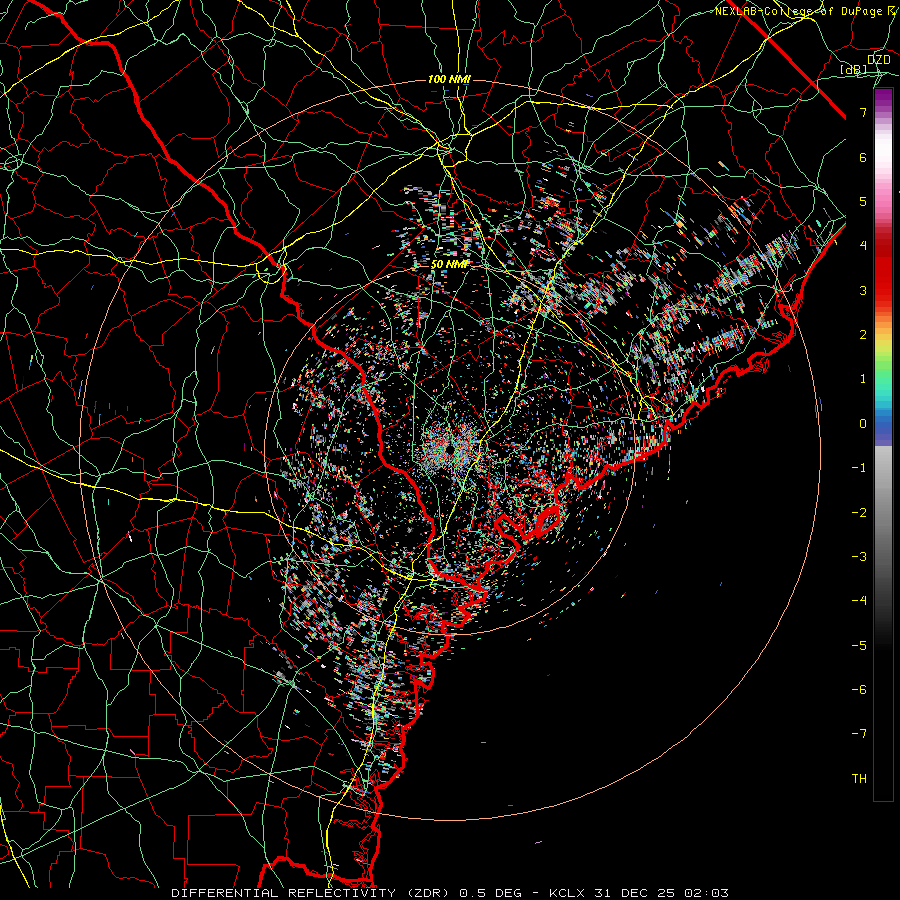Click the KCLX station identifier in the caption

click(567, 893)
